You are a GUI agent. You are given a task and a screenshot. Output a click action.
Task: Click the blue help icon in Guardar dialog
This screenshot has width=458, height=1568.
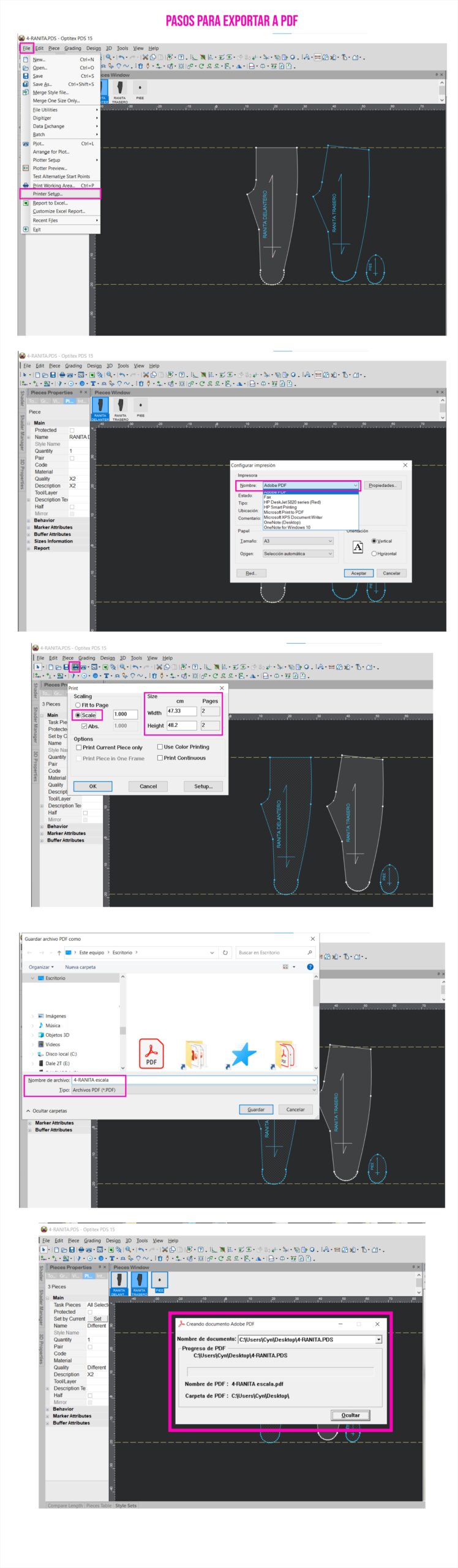[x=310, y=967]
